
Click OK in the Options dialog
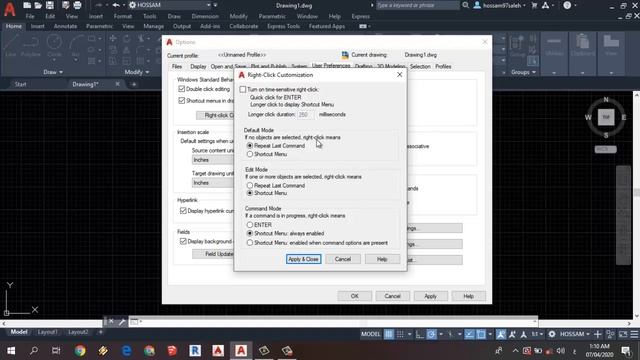click(354, 296)
